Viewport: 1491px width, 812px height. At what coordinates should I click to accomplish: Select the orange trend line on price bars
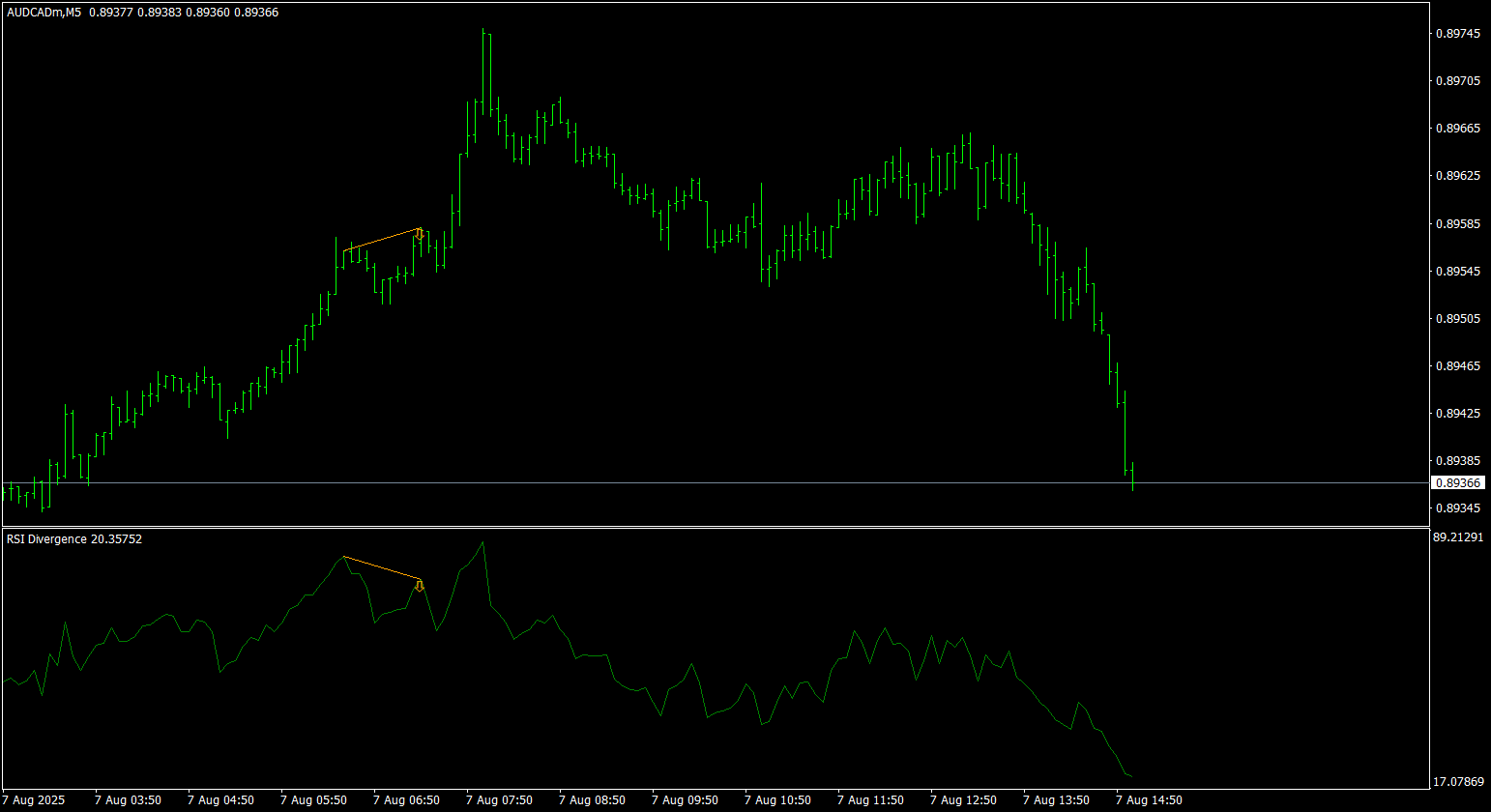click(382, 240)
